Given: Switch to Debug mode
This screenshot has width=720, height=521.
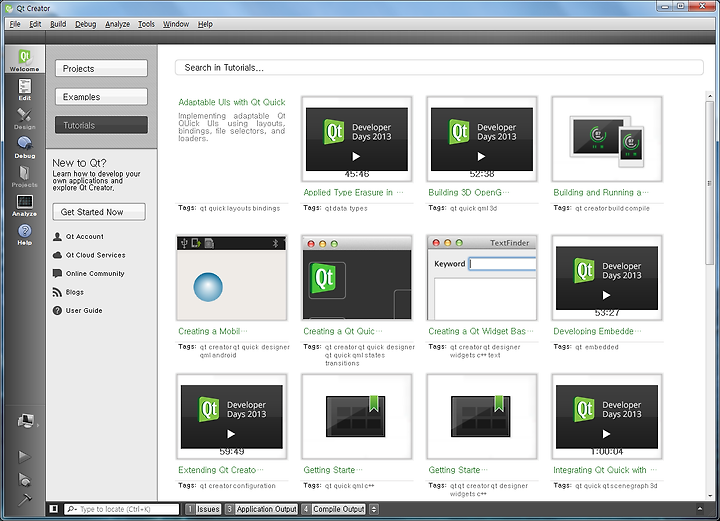Looking at the screenshot, I should tap(24, 147).
